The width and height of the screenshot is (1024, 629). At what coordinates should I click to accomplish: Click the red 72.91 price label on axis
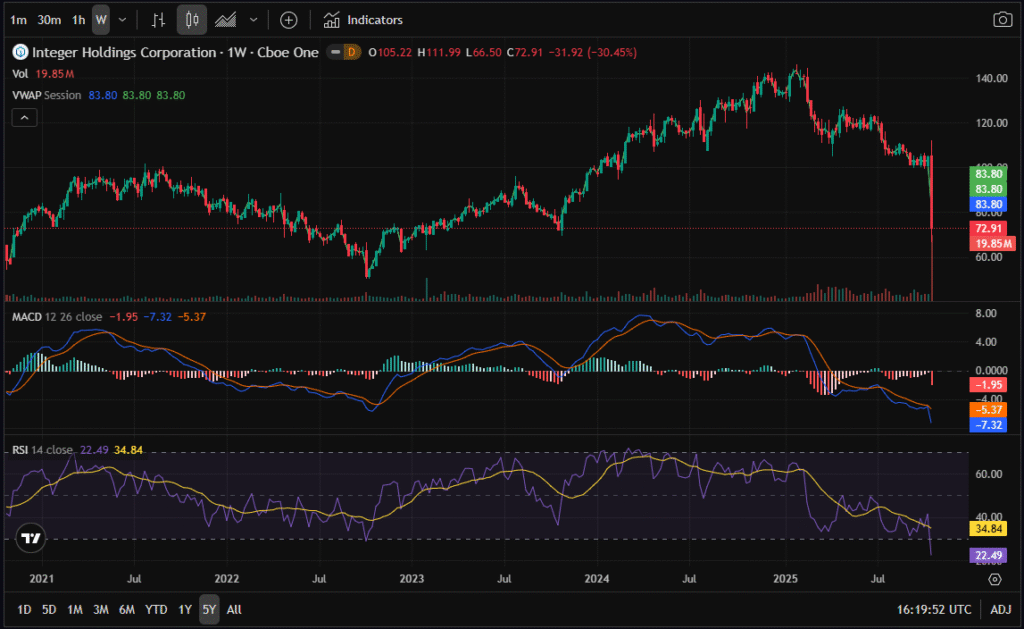(987, 228)
